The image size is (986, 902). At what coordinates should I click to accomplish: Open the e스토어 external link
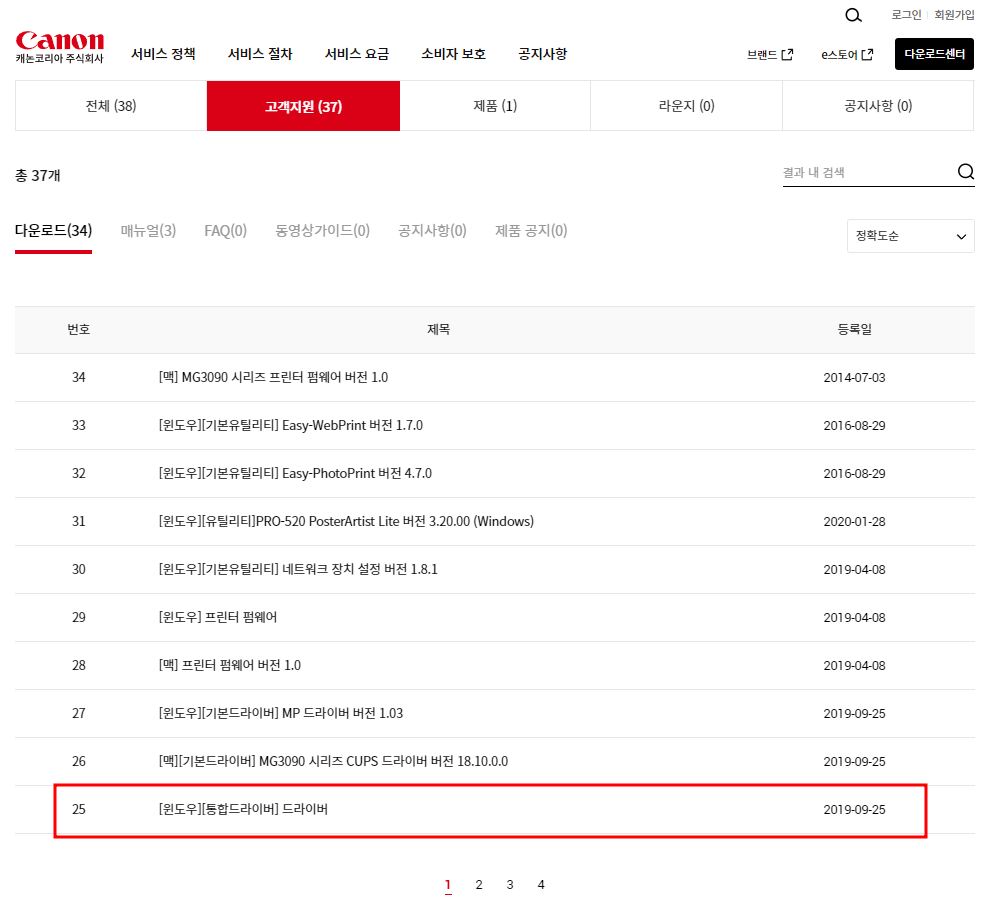(x=847, y=55)
